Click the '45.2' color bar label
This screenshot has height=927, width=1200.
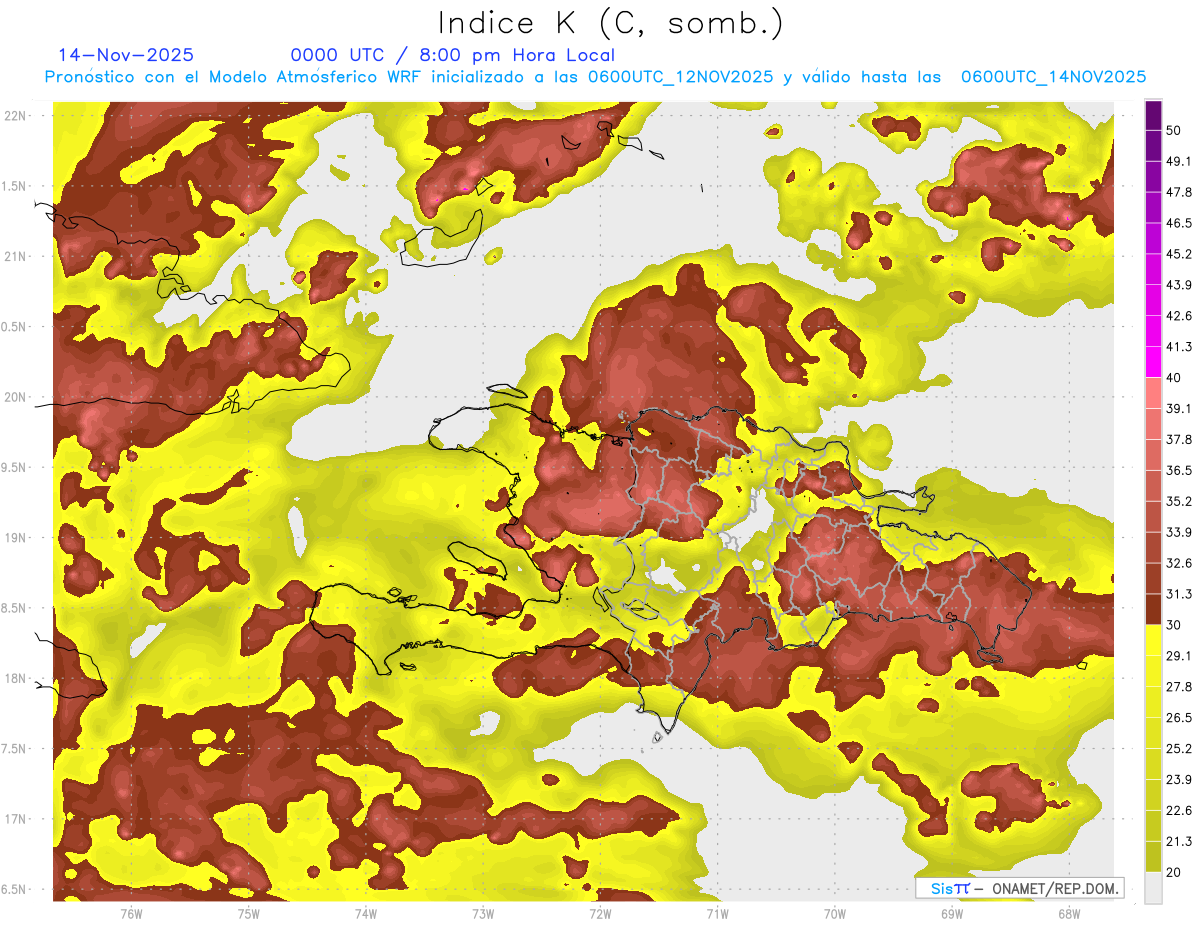click(1179, 254)
